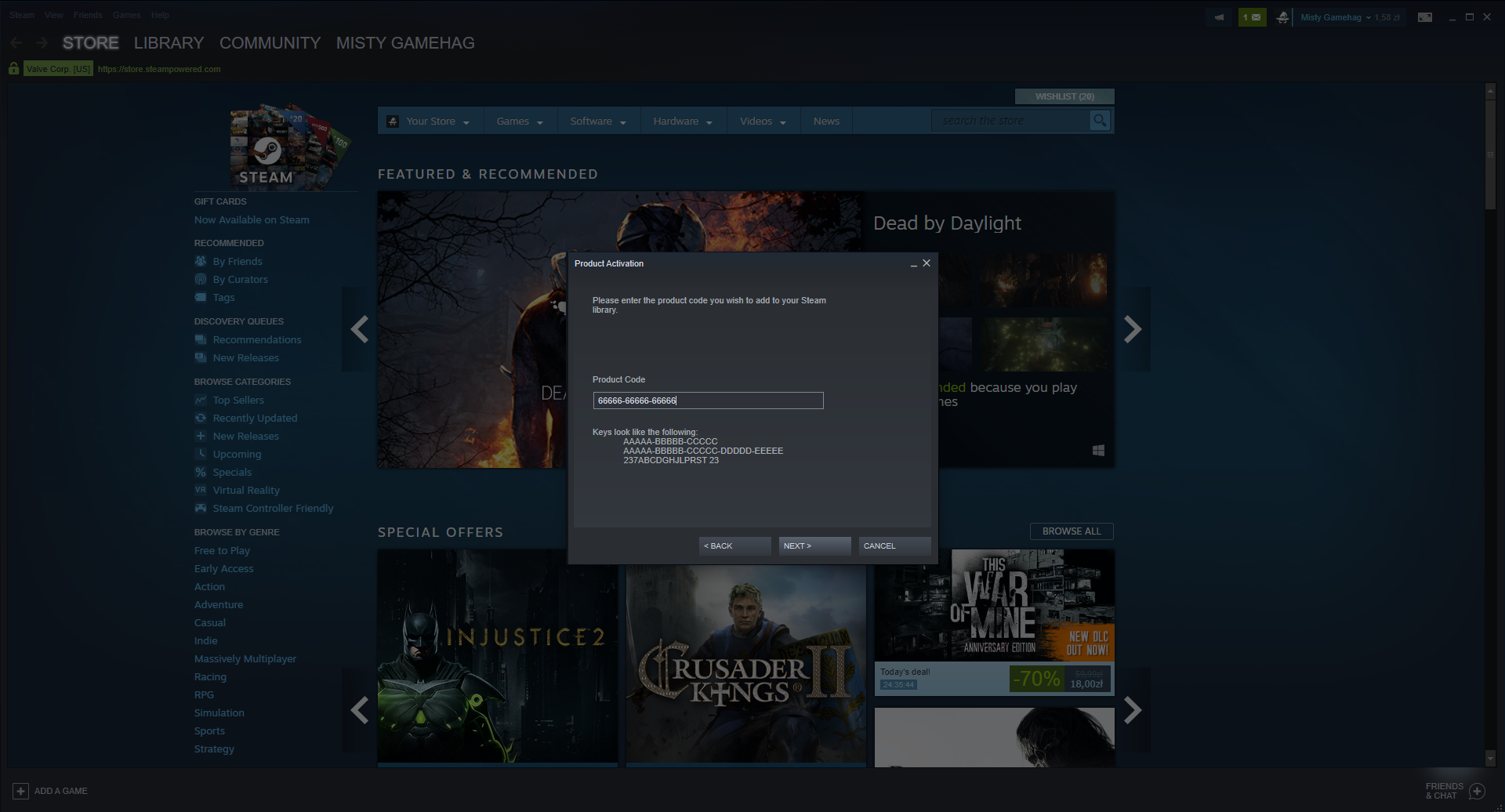The image size is (1505, 812).
Task: Click the Tags icon in sidebar
Action: tap(201, 297)
